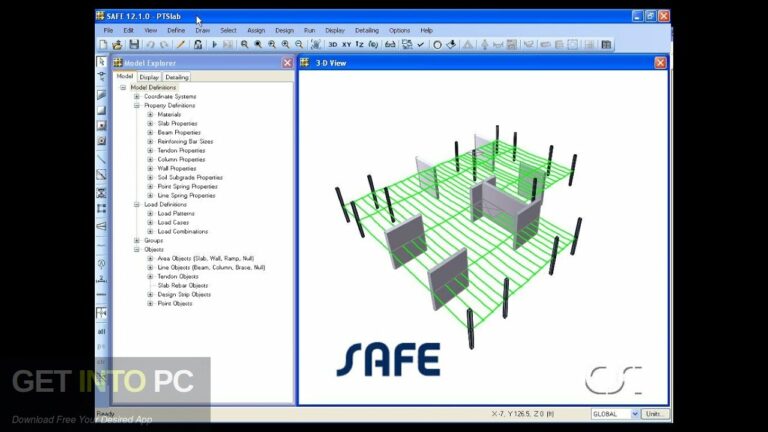This screenshot has height=432, width=768.
Task: Click the Open file folder icon
Action: pos(117,45)
